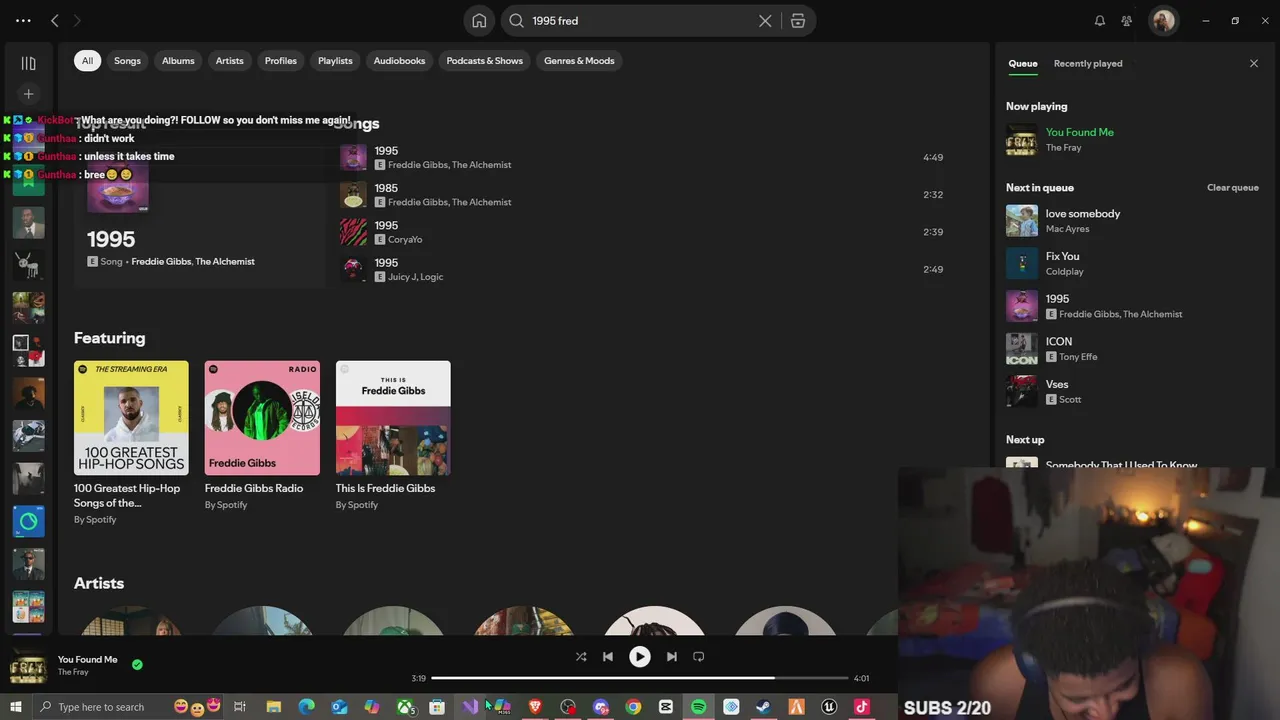Image resolution: width=1280 pixels, height=720 pixels.
Task: Filter results by Profiles
Action: click(x=280, y=61)
